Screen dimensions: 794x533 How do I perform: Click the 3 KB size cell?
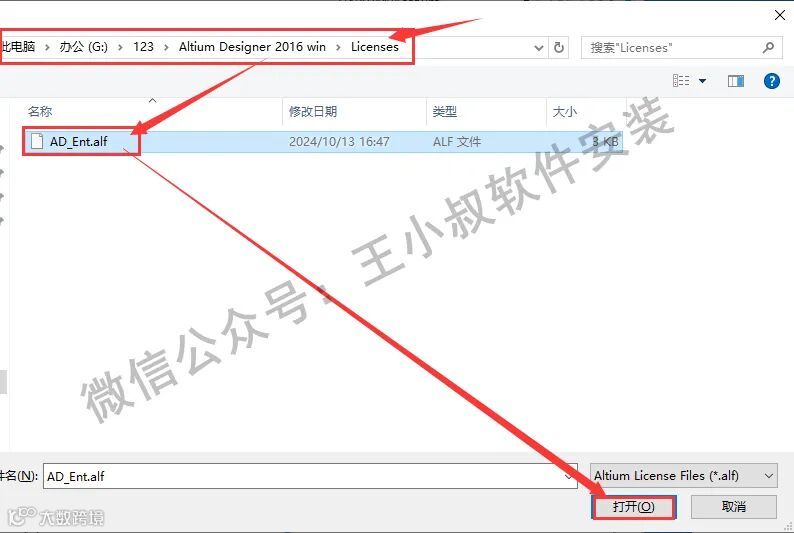click(x=606, y=142)
